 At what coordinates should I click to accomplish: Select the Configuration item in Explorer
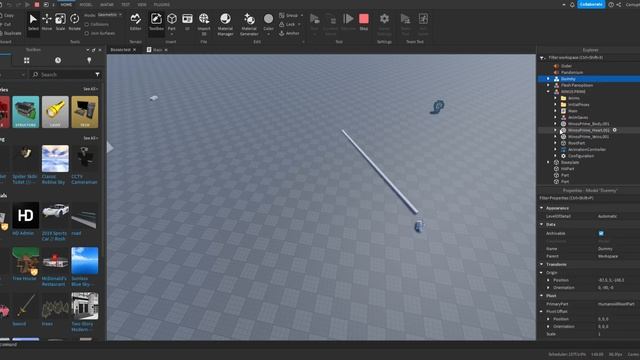tap(581, 156)
